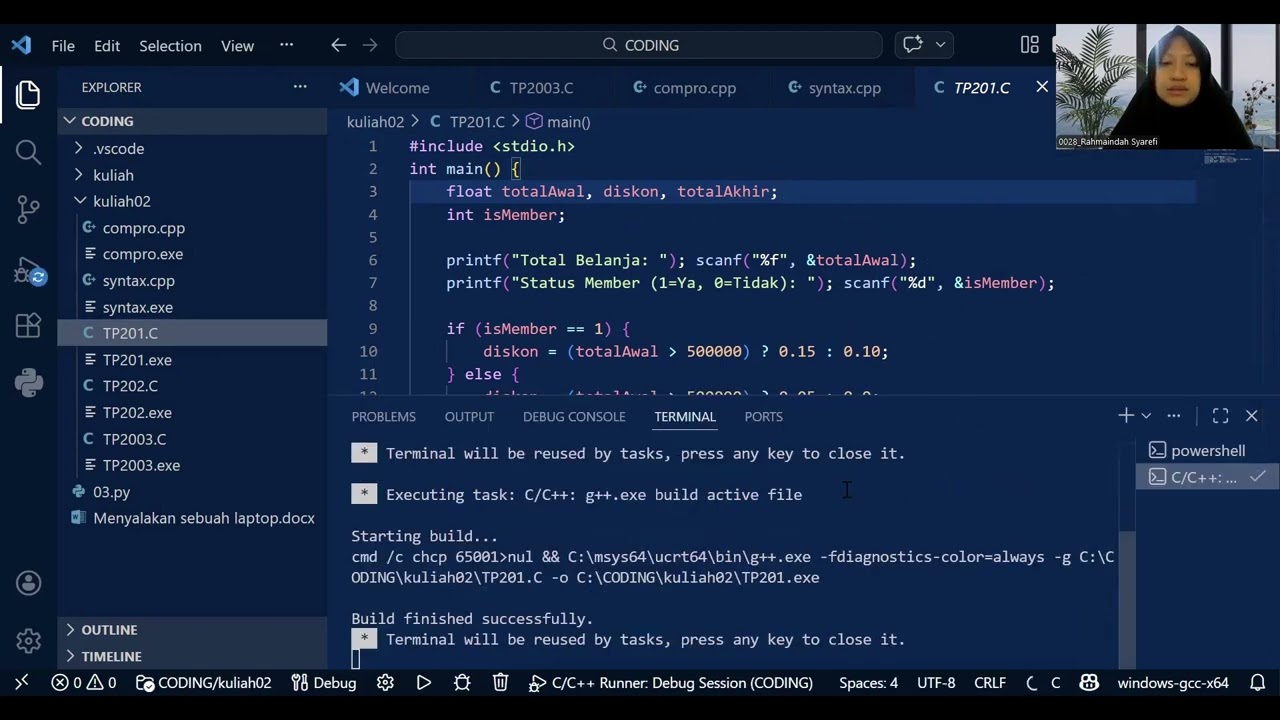Expand the kuliah folder
The height and width of the screenshot is (720, 1280).
[x=192, y=175]
